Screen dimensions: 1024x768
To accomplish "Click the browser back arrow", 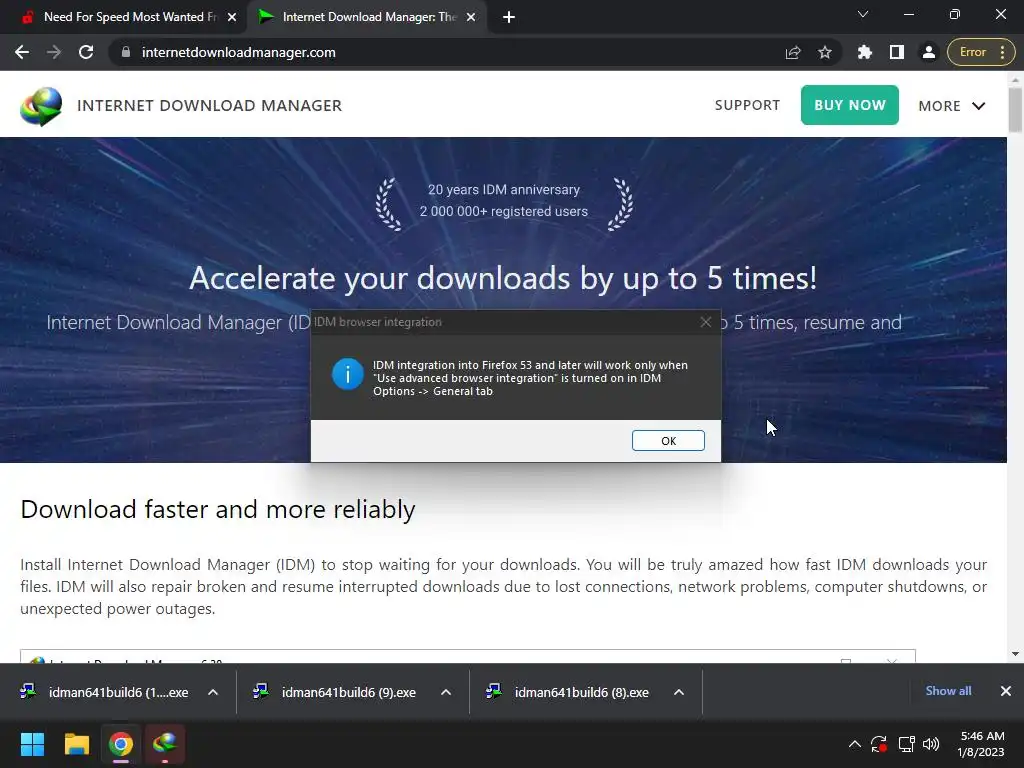I will [x=22, y=52].
